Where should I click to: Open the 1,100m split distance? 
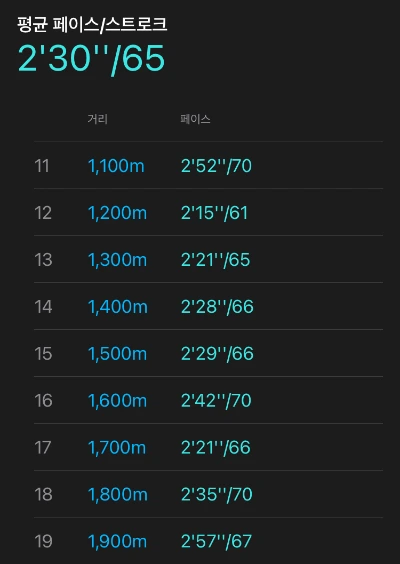(116, 166)
